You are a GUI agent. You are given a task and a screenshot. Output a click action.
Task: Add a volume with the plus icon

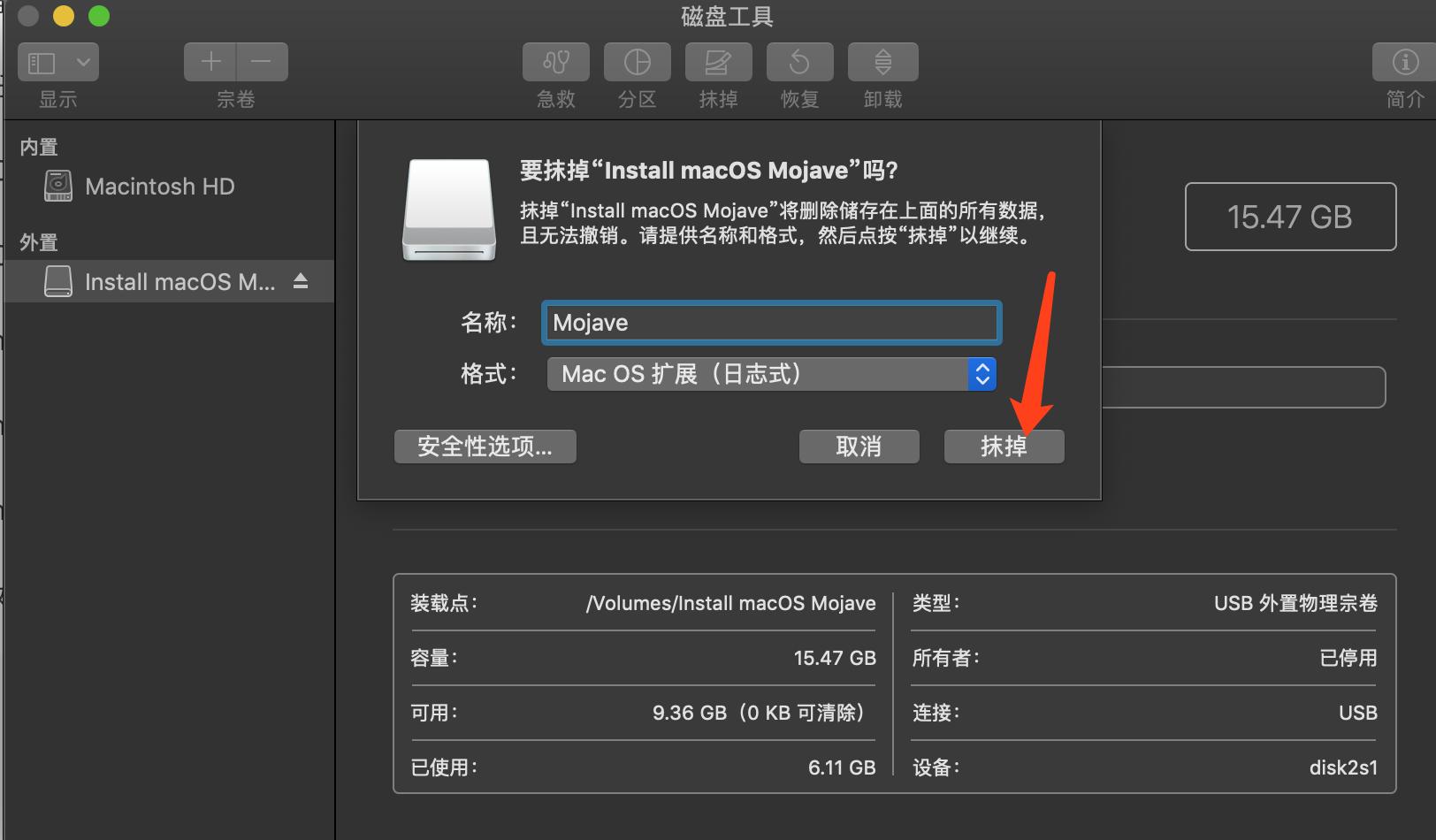pyautogui.click(x=210, y=61)
